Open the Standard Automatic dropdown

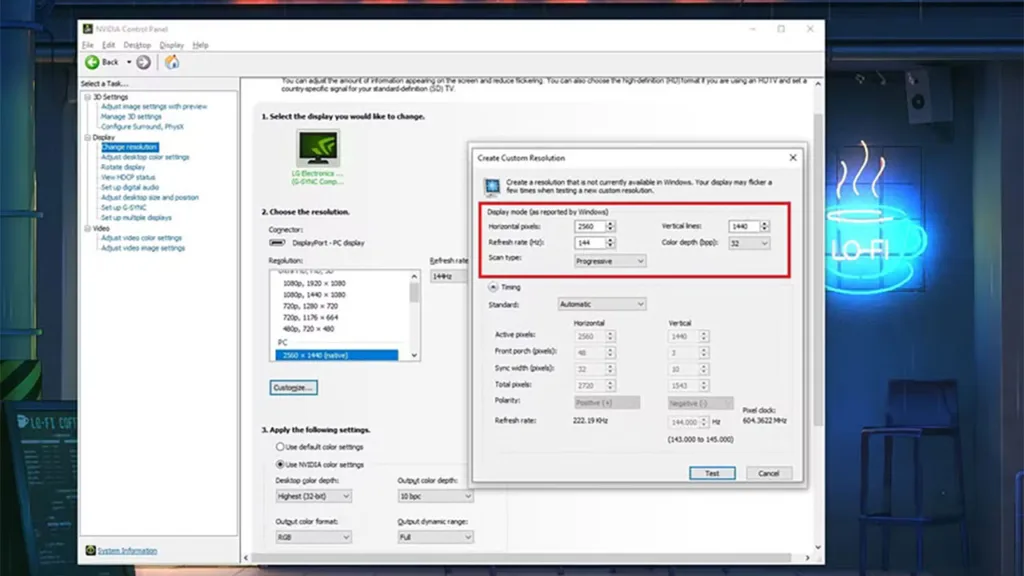pyautogui.click(x=601, y=304)
